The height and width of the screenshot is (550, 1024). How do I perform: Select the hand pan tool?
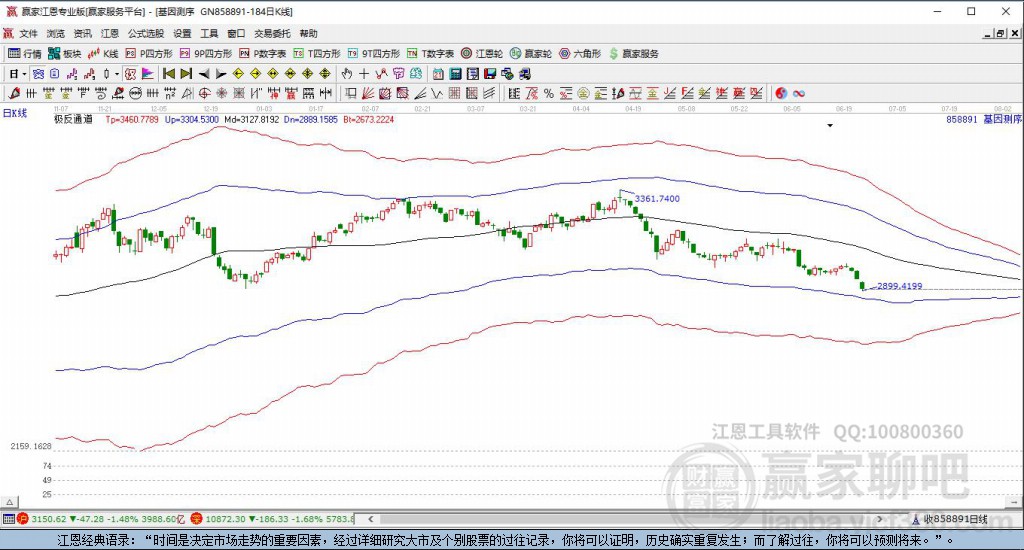(347, 74)
